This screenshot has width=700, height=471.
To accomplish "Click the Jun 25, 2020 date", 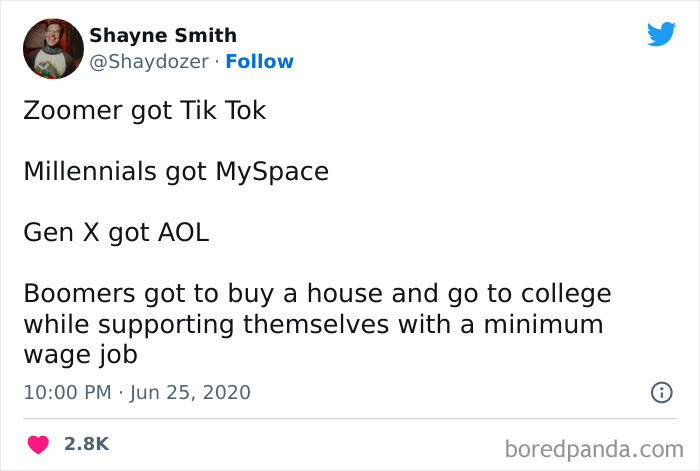I will (x=190, y=393).
